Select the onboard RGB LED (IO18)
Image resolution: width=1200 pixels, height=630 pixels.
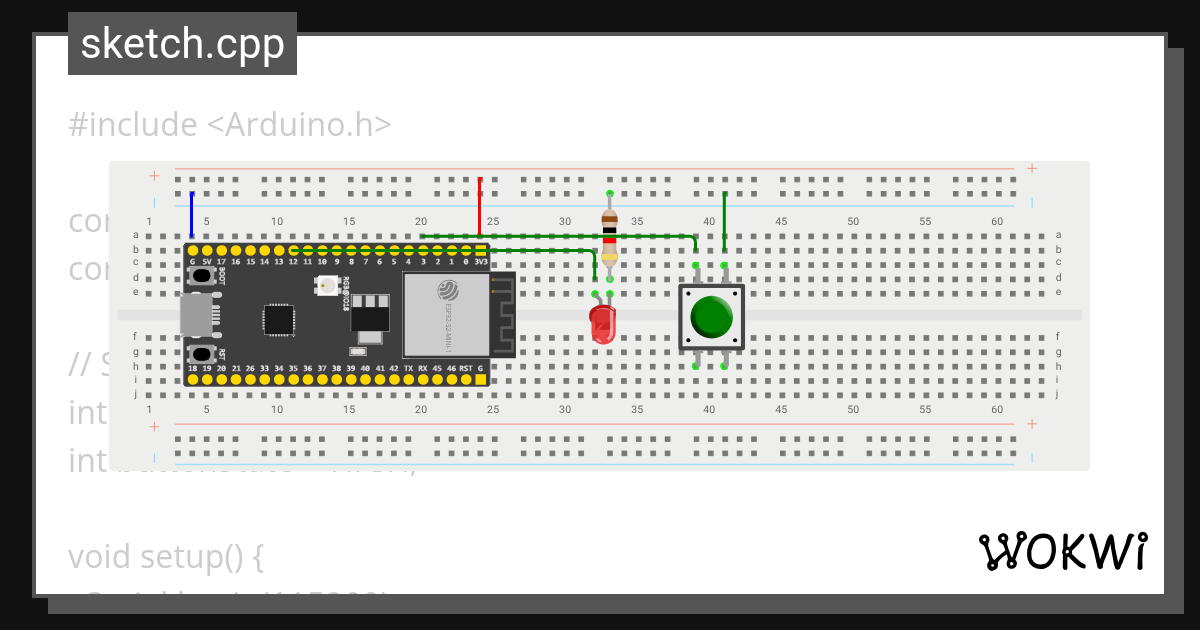pyautogui.click(x=326, y=284)
